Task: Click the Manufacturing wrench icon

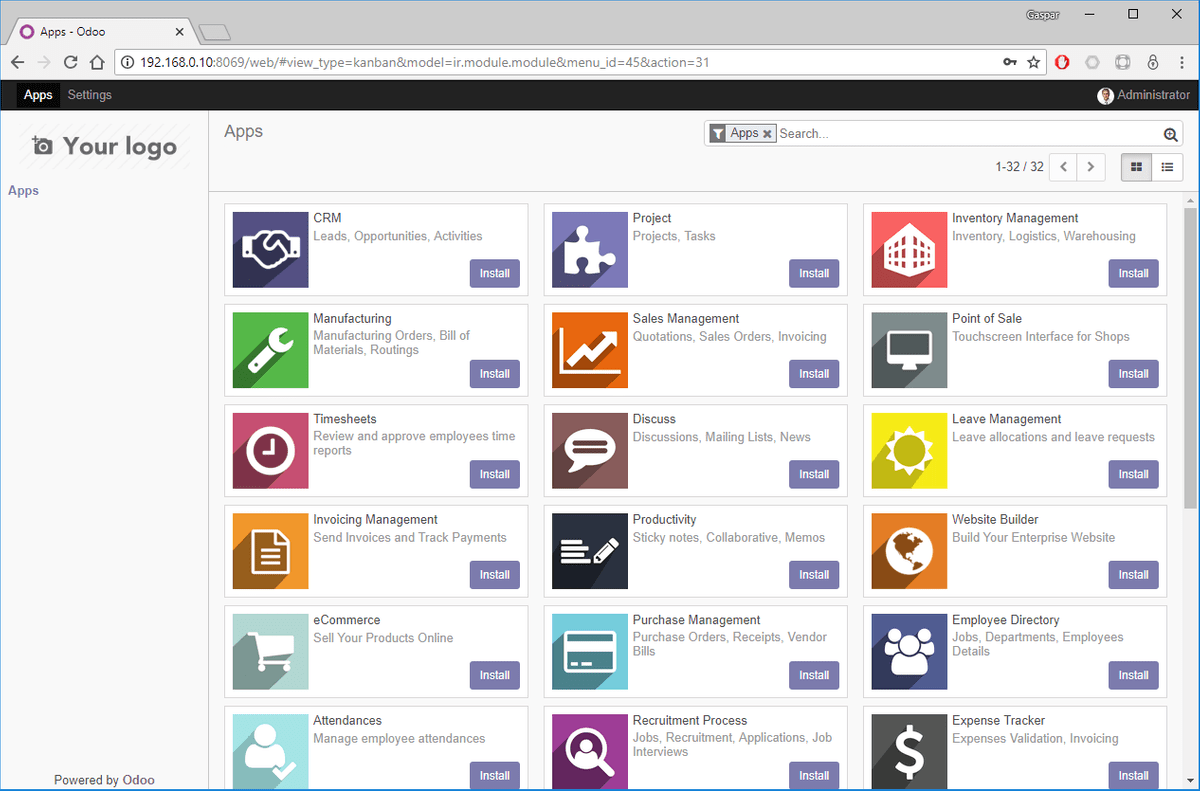Action: (270, 350)
